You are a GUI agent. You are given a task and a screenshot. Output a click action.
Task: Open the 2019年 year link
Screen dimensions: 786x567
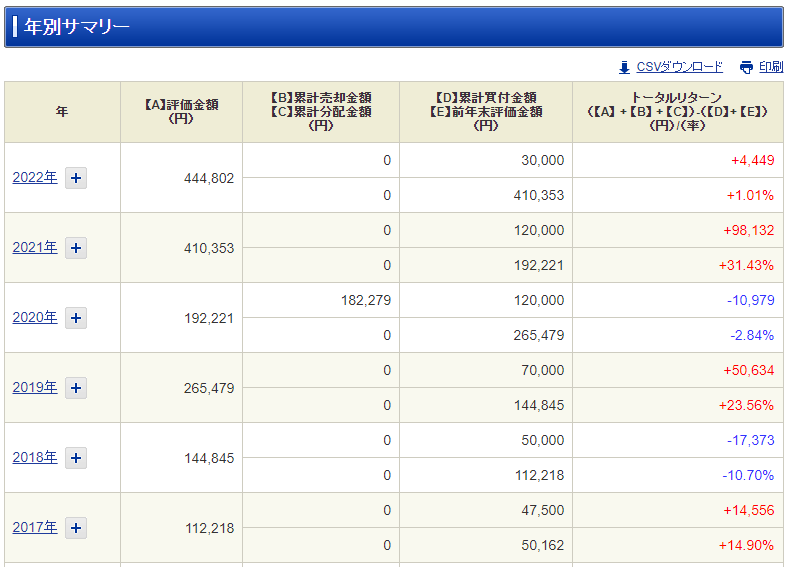[x=35, y=388]
